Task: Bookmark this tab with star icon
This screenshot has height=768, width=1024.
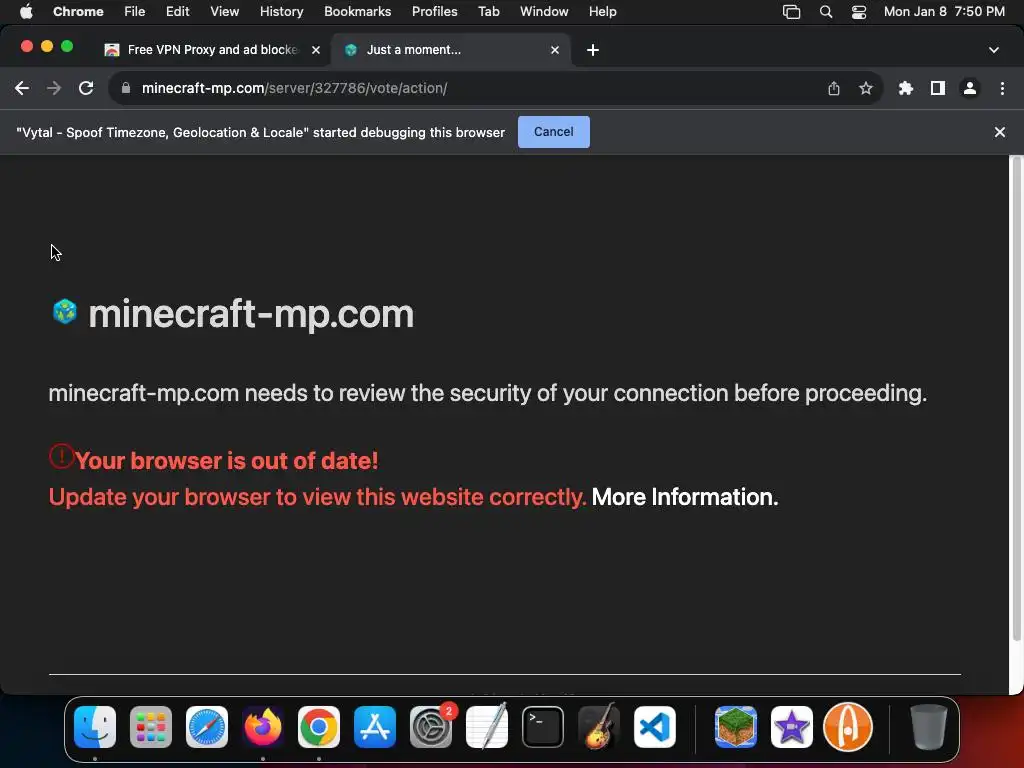Action: (866, 88)
